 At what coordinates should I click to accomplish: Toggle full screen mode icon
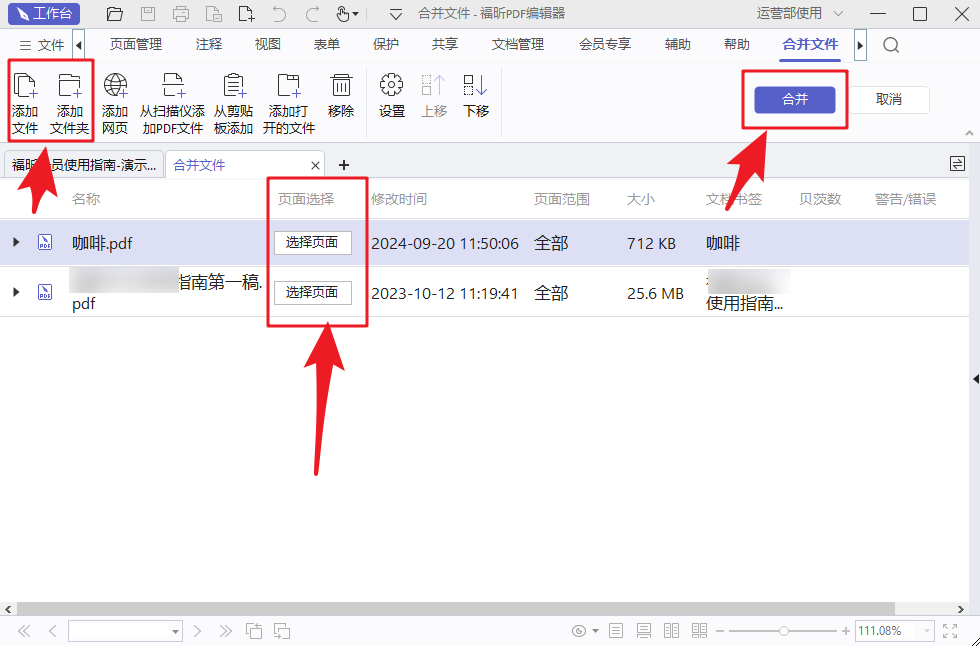[951, 631]
